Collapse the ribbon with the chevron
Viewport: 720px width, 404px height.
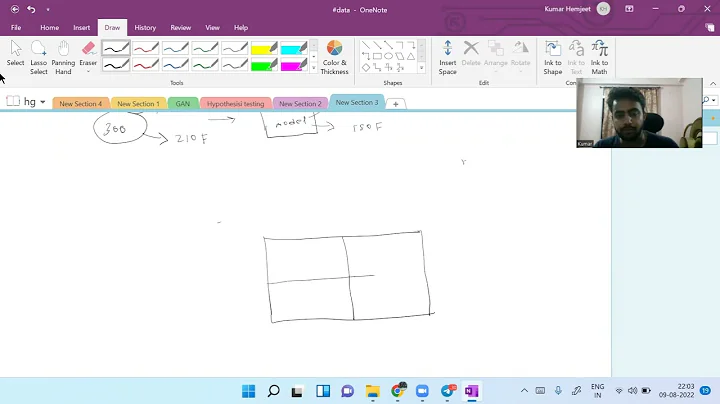713,84
